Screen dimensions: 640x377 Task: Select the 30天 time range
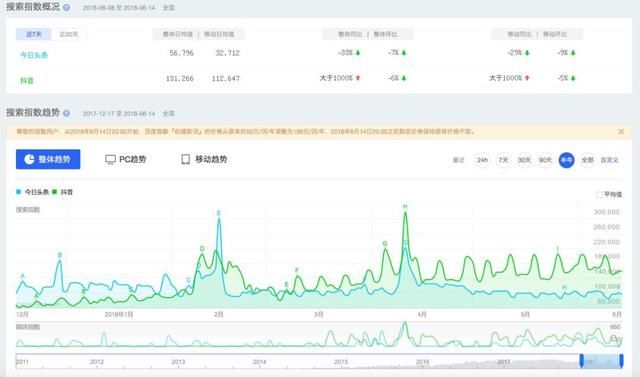pos(524,160)
